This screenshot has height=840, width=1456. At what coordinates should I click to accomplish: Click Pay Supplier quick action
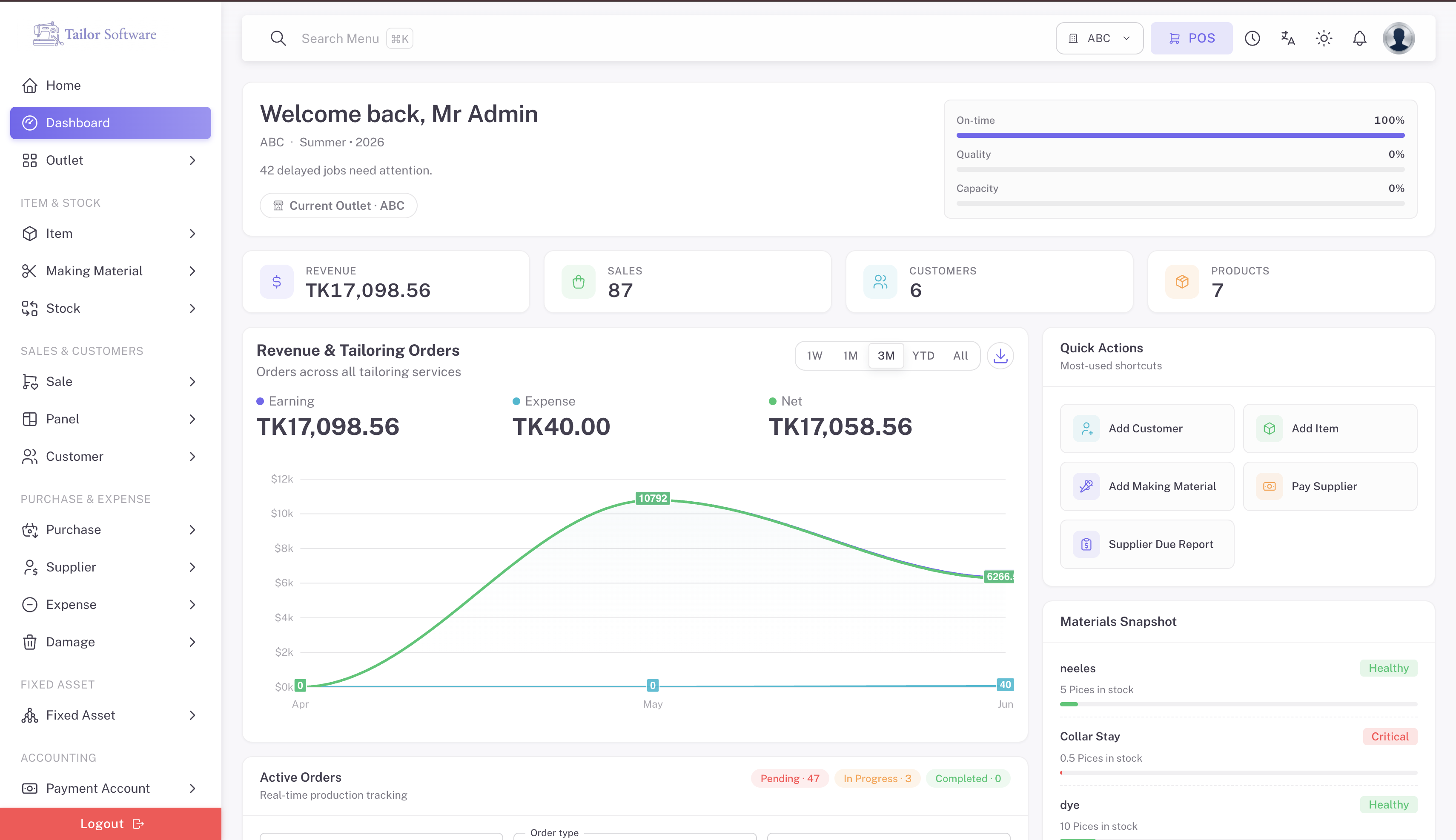(1330, 486)
